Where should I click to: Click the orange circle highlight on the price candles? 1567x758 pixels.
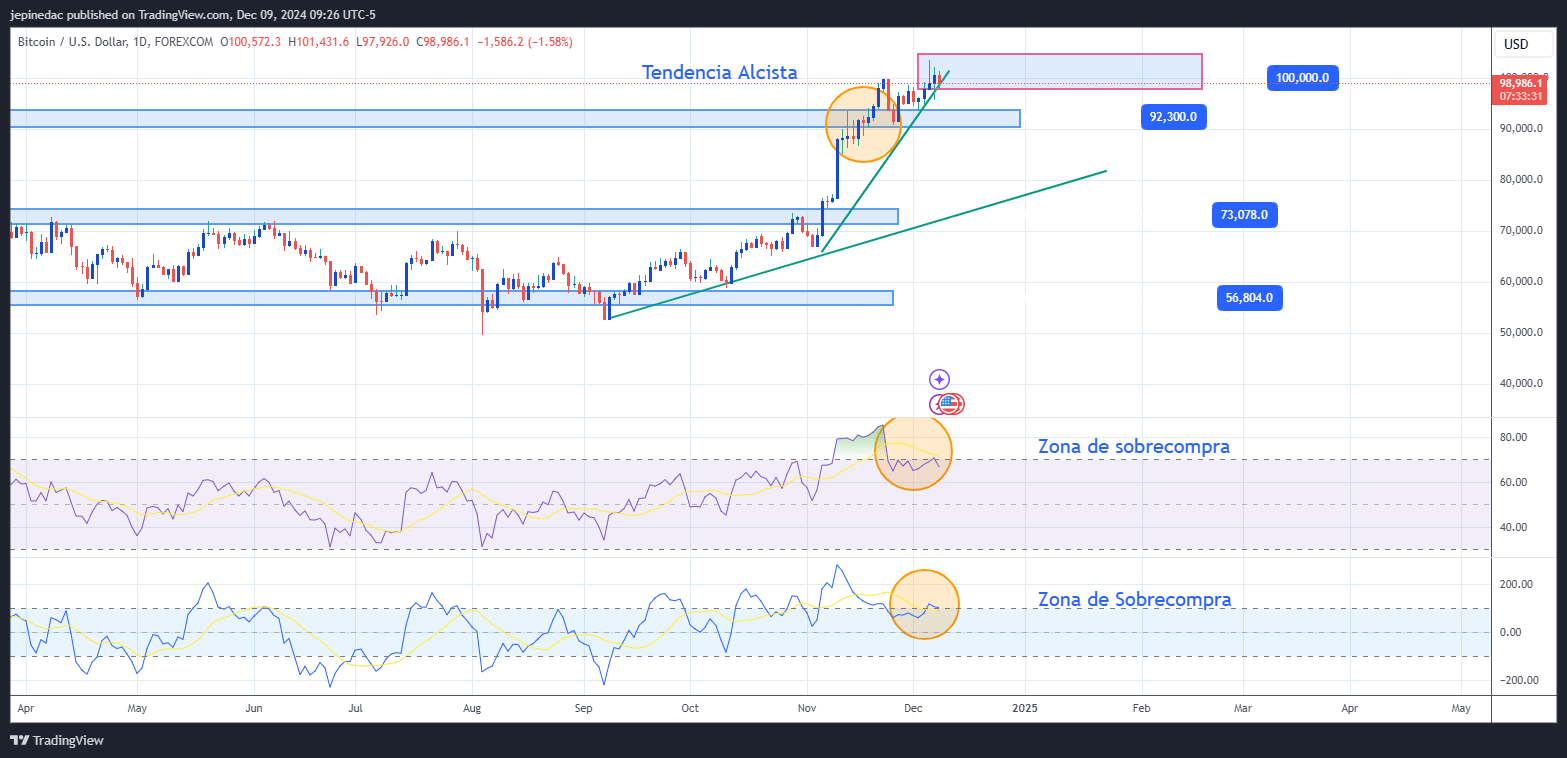864,124
